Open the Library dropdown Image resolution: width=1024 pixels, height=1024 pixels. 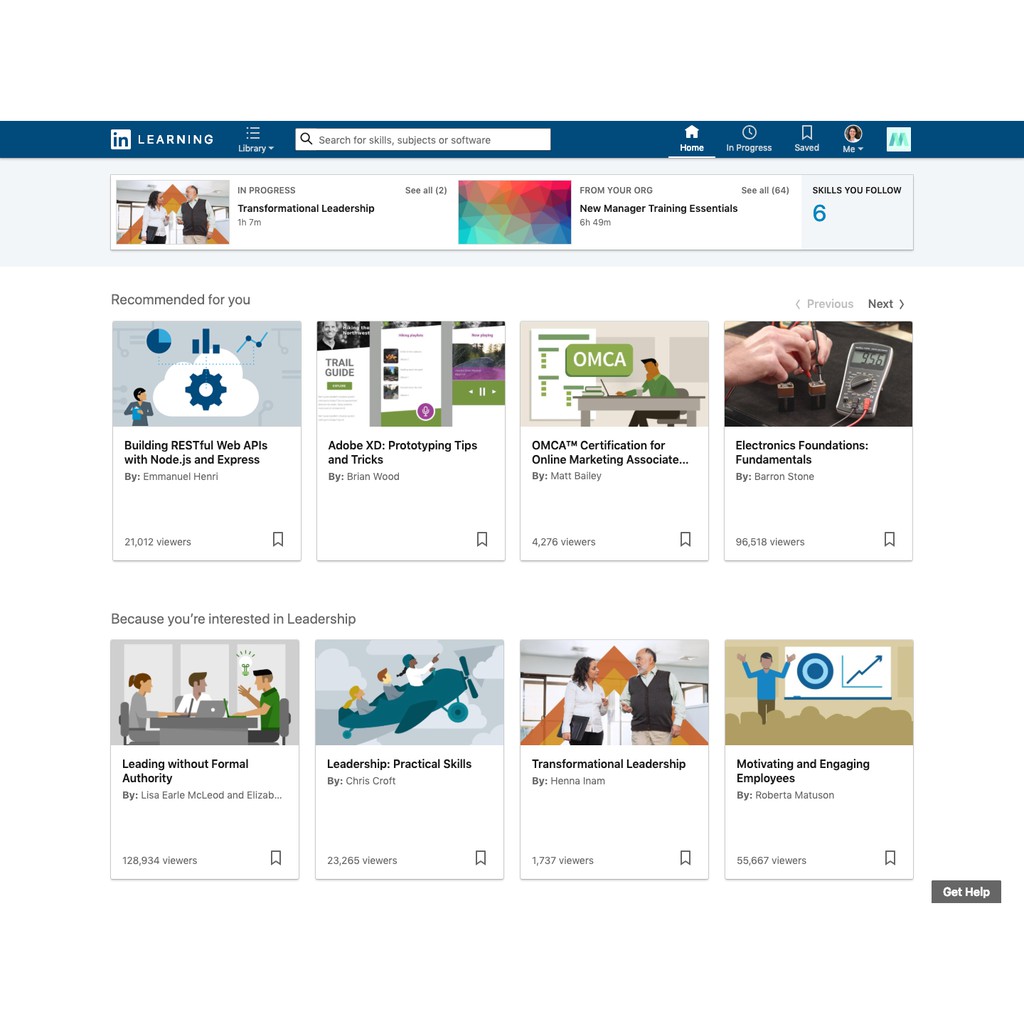click(x=256, y=147)
